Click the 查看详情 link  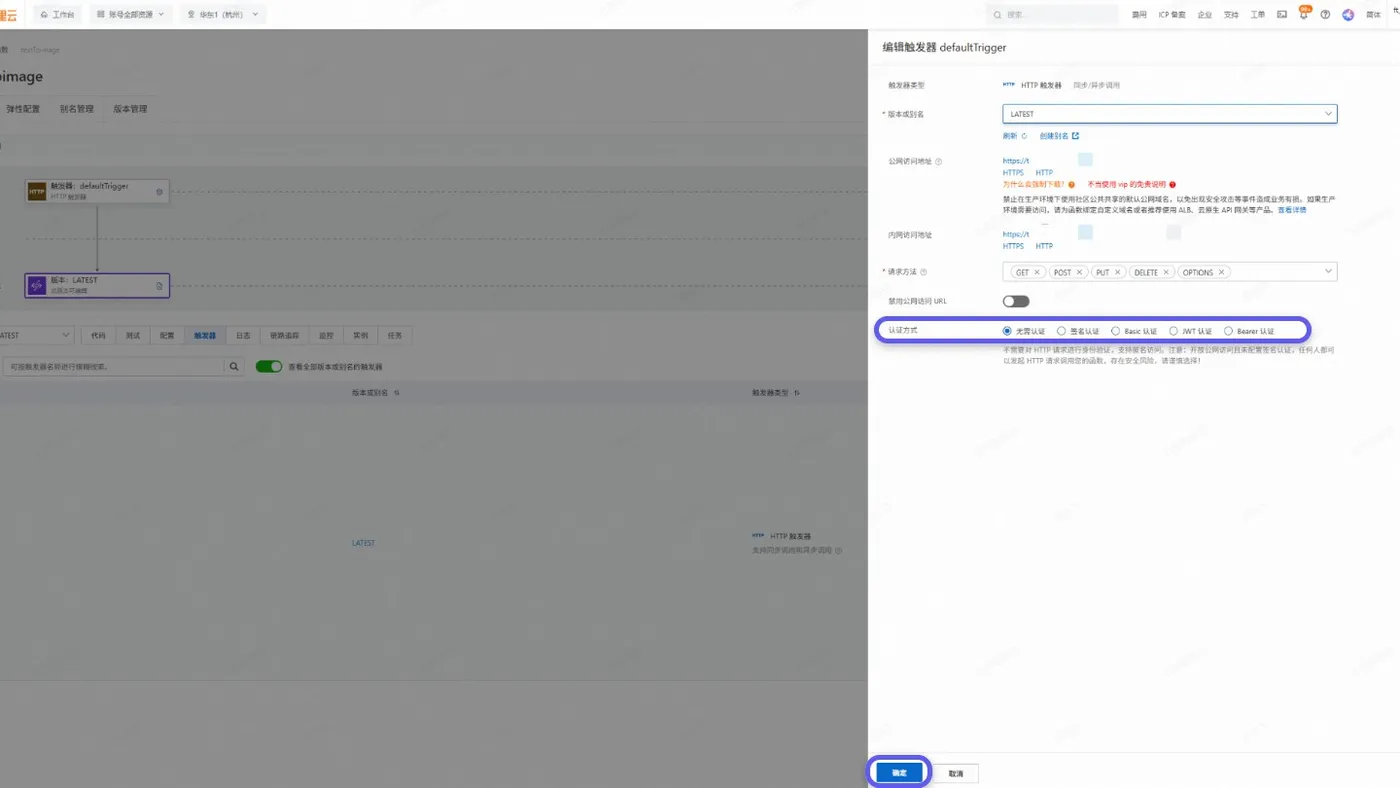click(x=1292, y=210)
